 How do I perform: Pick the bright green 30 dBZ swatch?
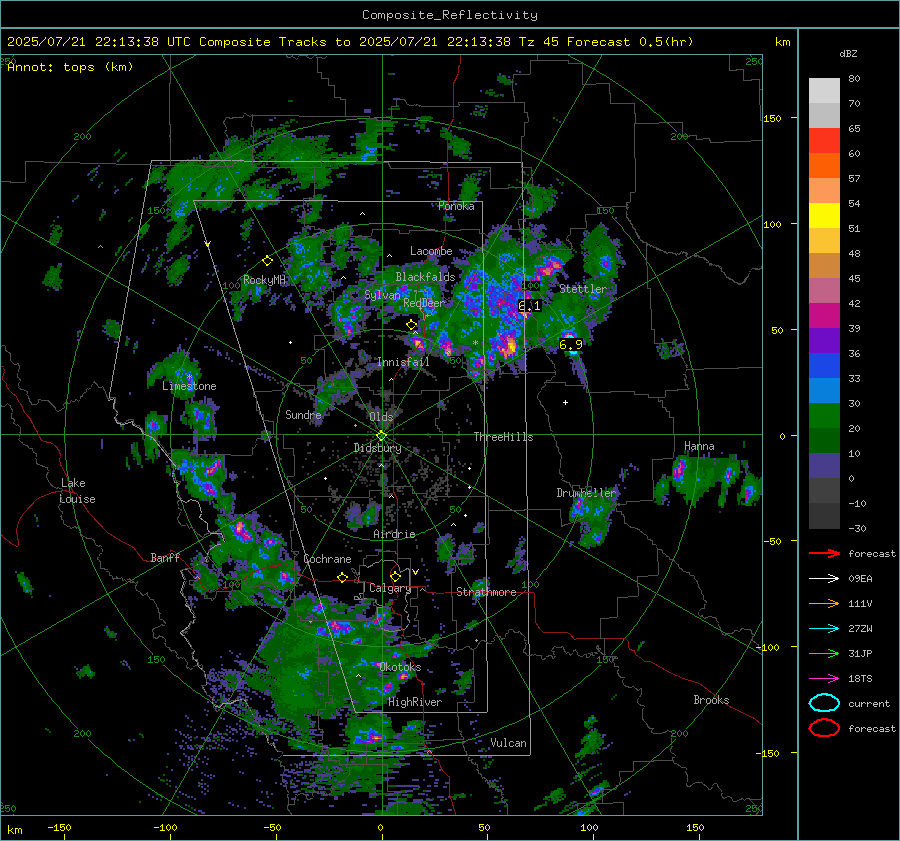[x=824, y=415]
